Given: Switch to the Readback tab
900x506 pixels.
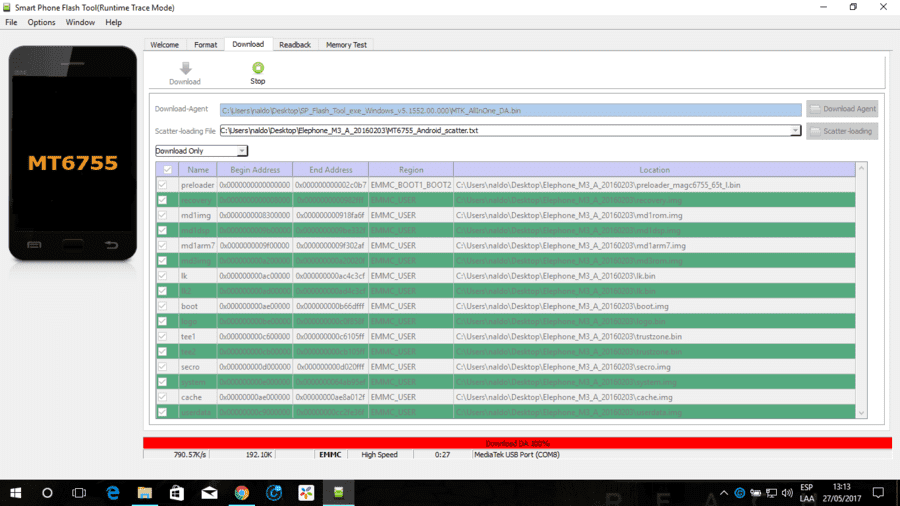Looking at the screenshot, I should (x=295, y=45).
